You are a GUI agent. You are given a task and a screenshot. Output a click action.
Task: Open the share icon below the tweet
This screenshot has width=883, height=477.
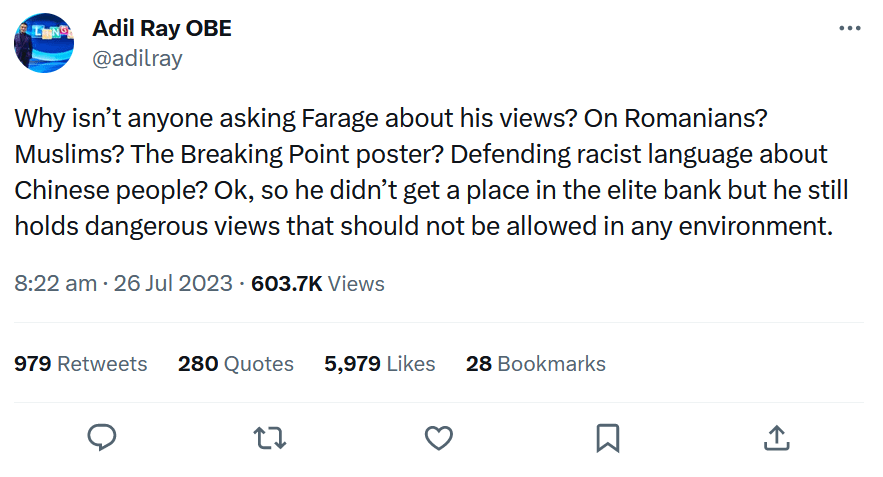point(777,438)
